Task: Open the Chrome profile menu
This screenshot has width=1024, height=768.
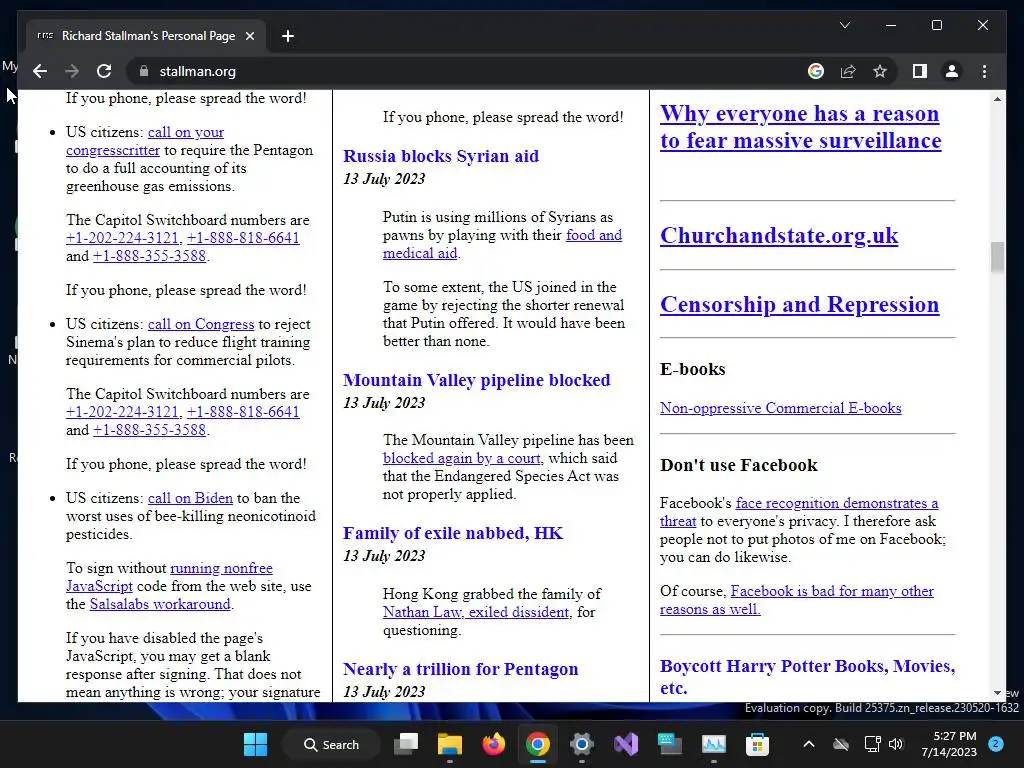Action: point(952,71)
